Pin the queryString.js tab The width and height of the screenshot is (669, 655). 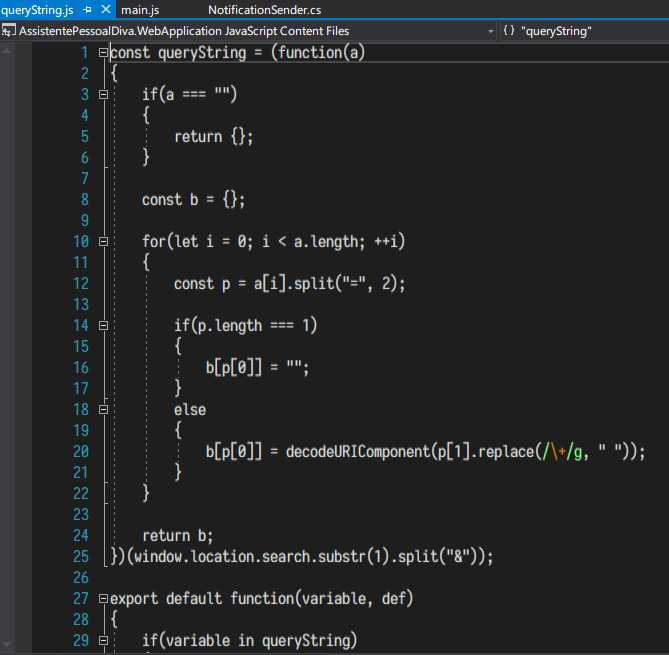click(88, 10)
